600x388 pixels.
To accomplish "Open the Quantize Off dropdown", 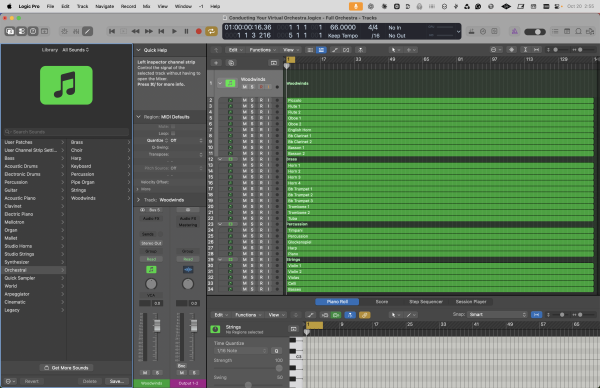I will [186, 140].
